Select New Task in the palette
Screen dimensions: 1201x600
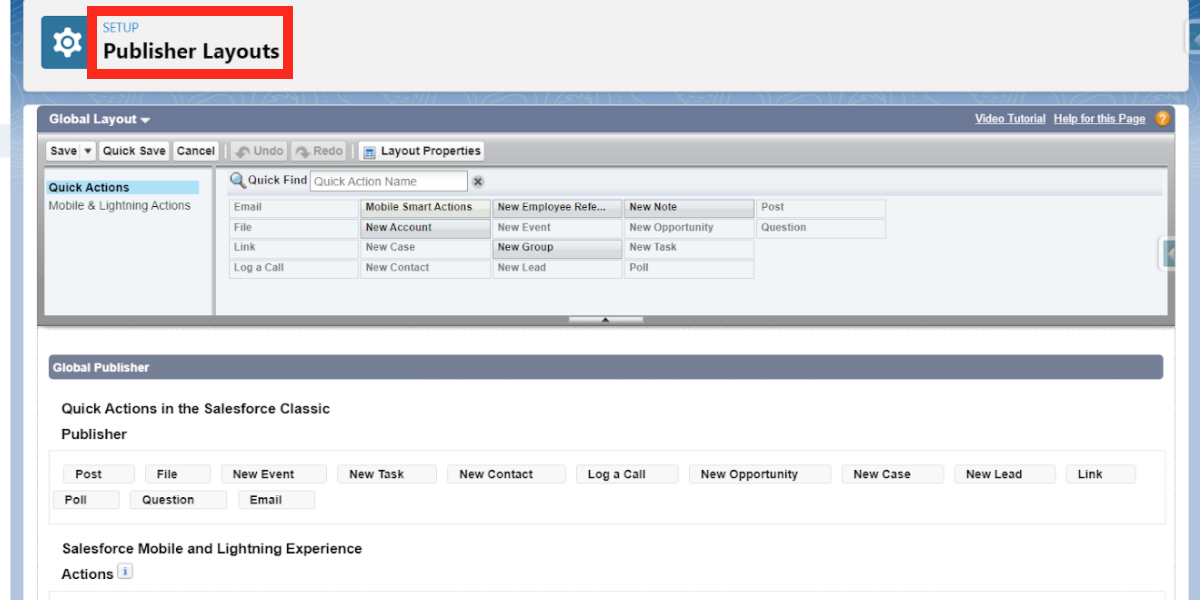pos(689,248)
